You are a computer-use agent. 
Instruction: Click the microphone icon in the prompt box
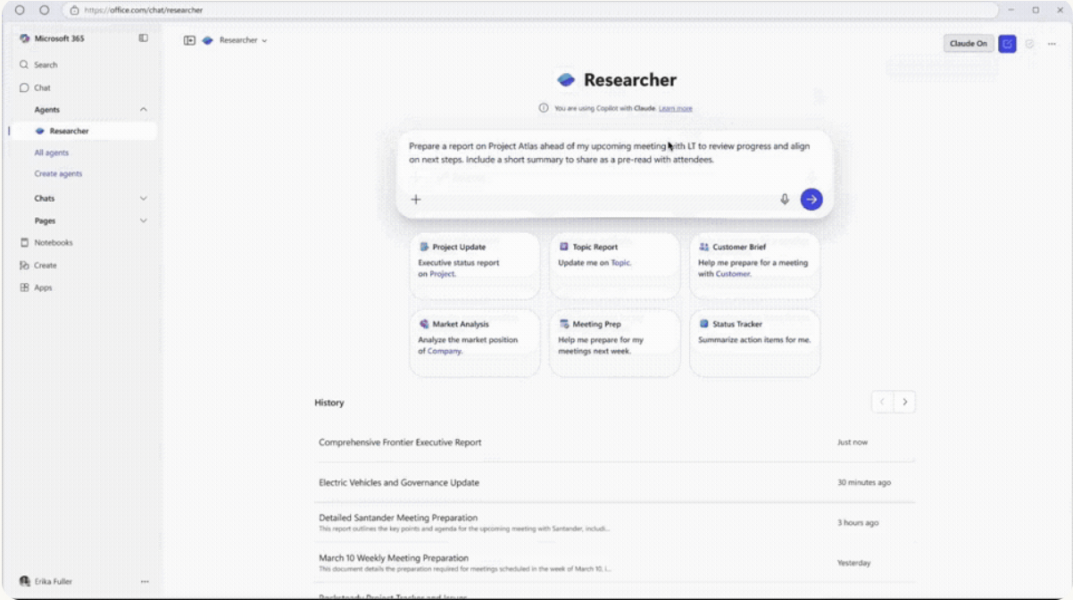pyautogui.click(x=783, y=199)
